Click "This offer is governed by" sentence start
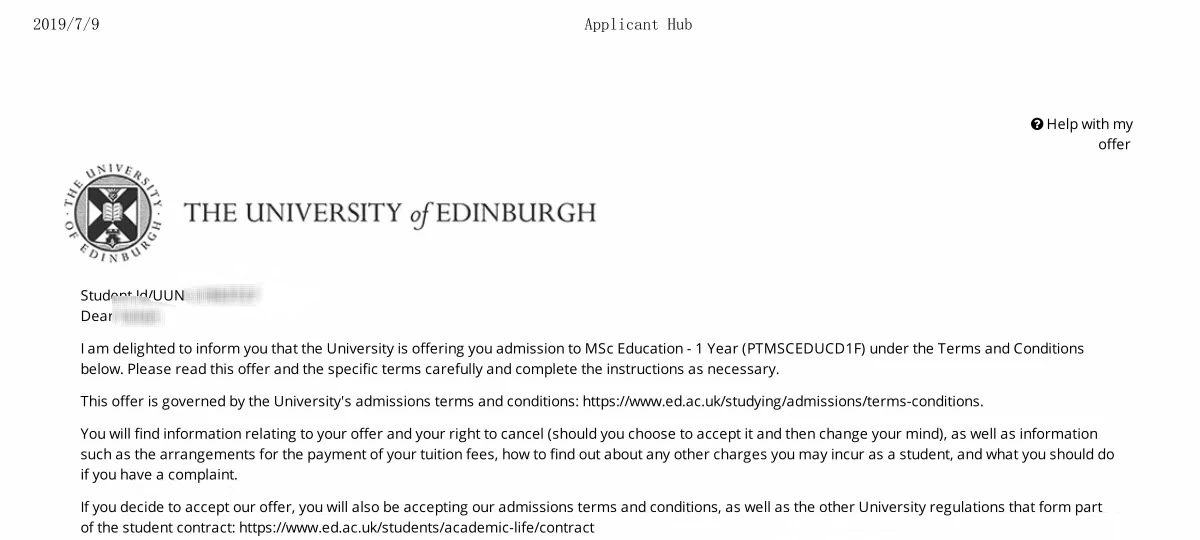The height and width of the screenshot is (540, 1200). 162,401
